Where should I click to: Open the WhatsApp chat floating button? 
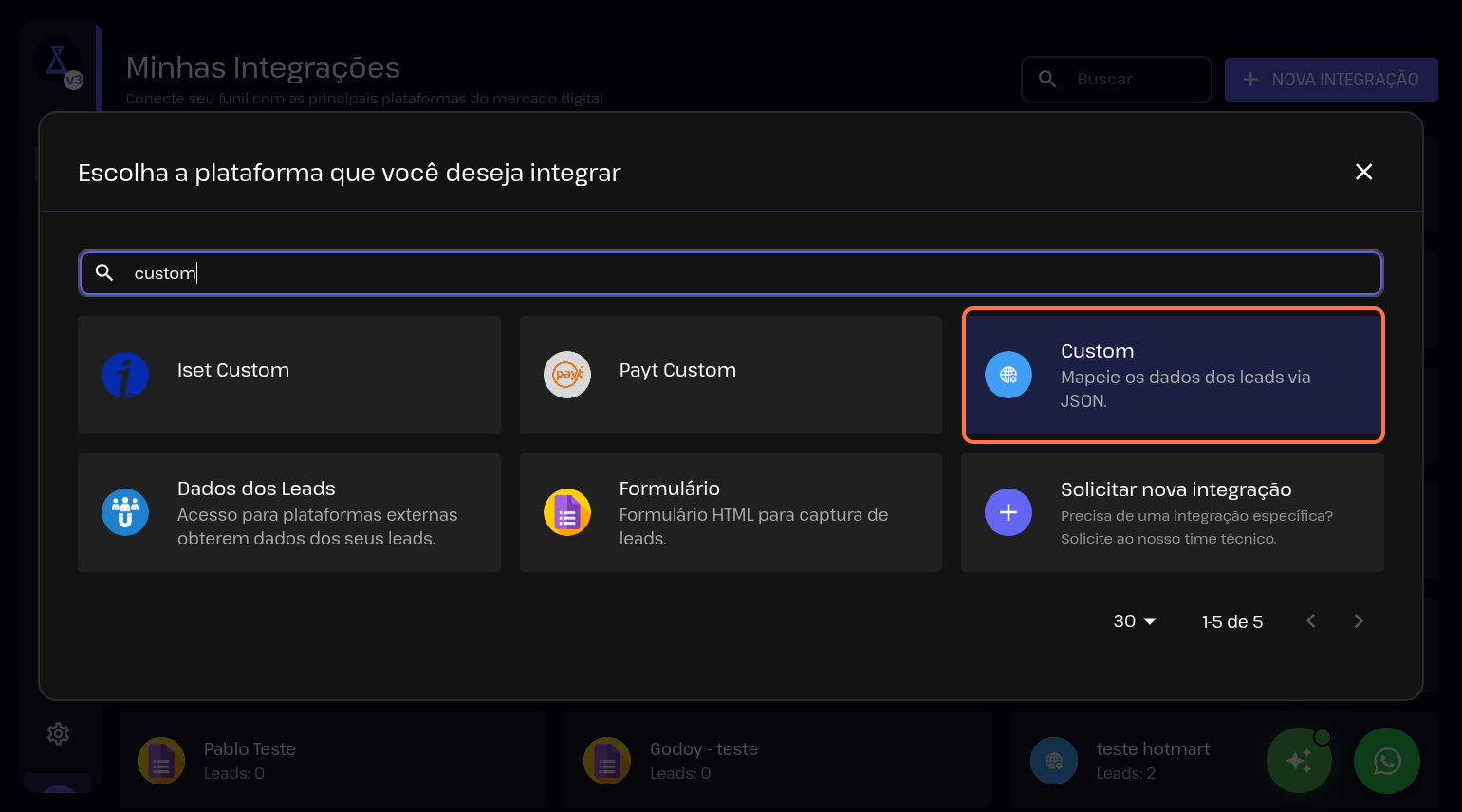pos(1386,760)
